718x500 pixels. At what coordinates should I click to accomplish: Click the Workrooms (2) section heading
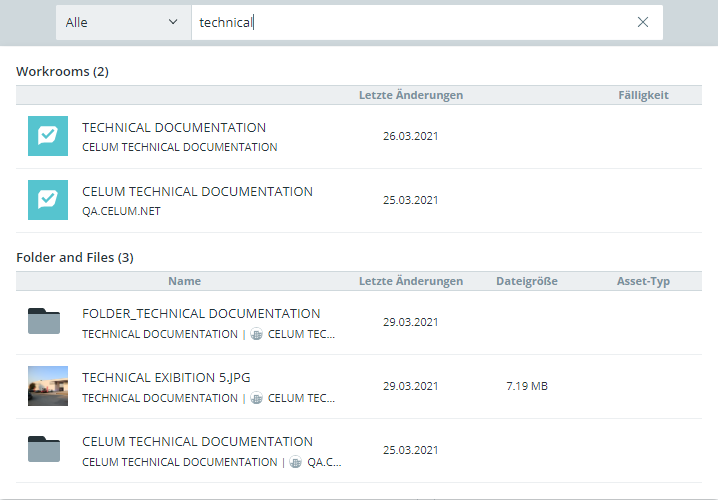click(x=62, y=72)
